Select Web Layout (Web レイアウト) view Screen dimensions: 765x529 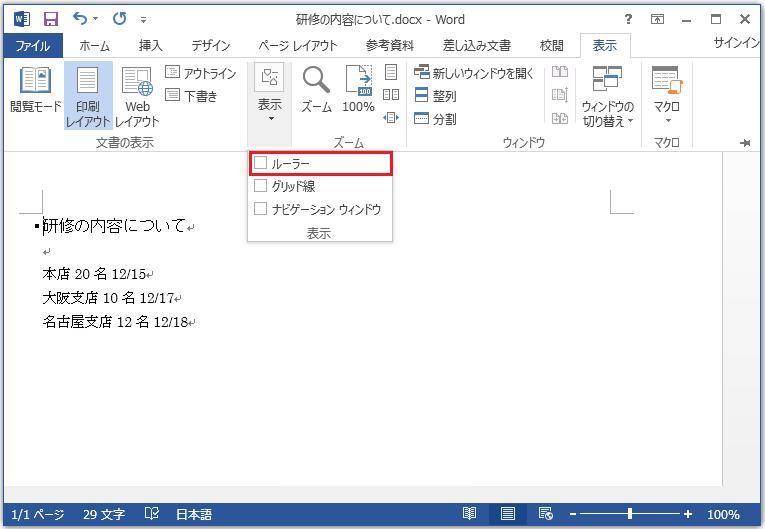(x=137, y=93)
